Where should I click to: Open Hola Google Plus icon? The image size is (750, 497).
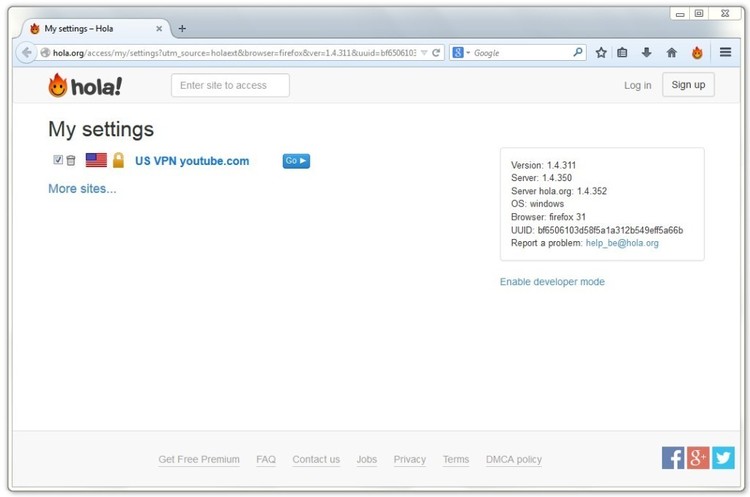click(x=698, y=458)
